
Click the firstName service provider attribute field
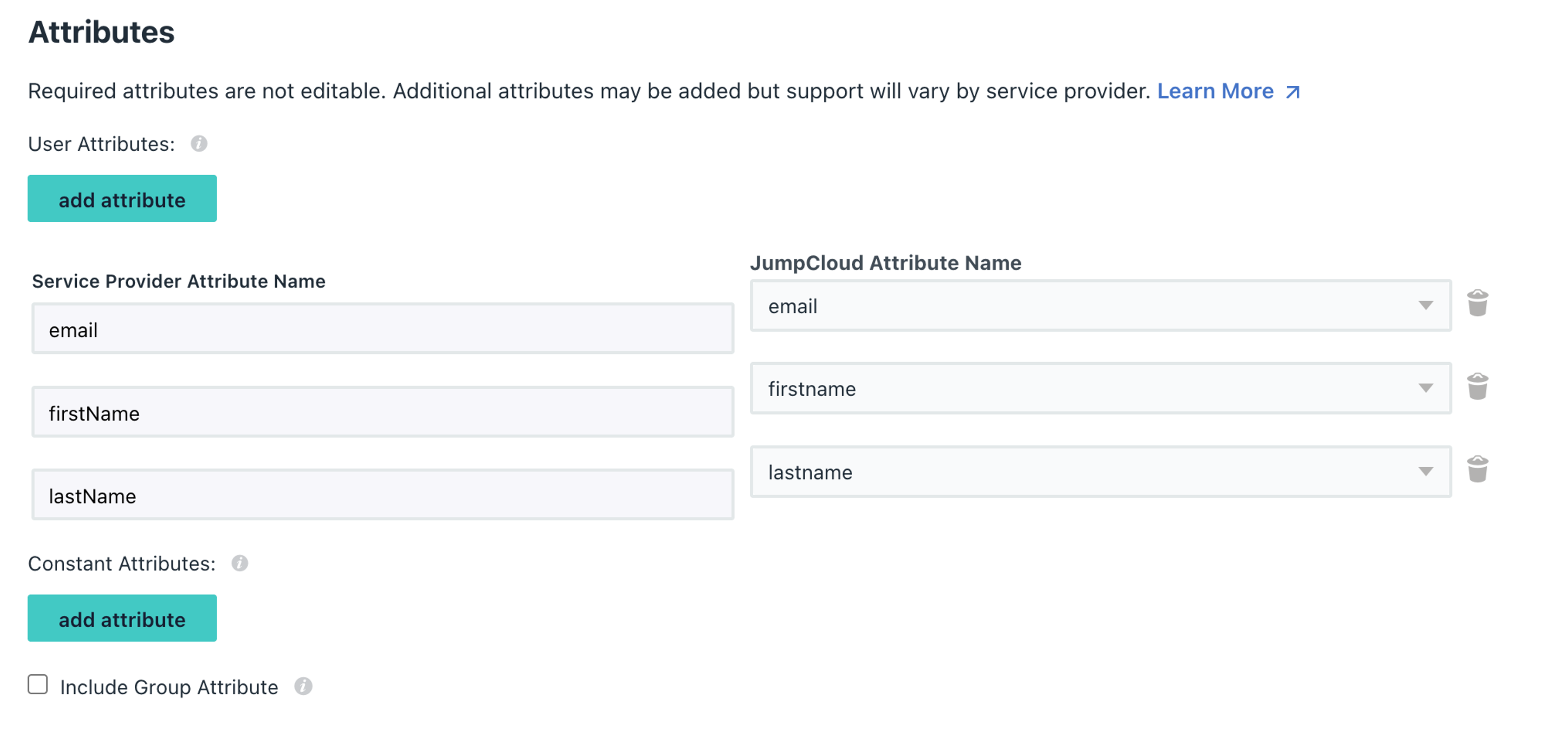pos(382,413)
